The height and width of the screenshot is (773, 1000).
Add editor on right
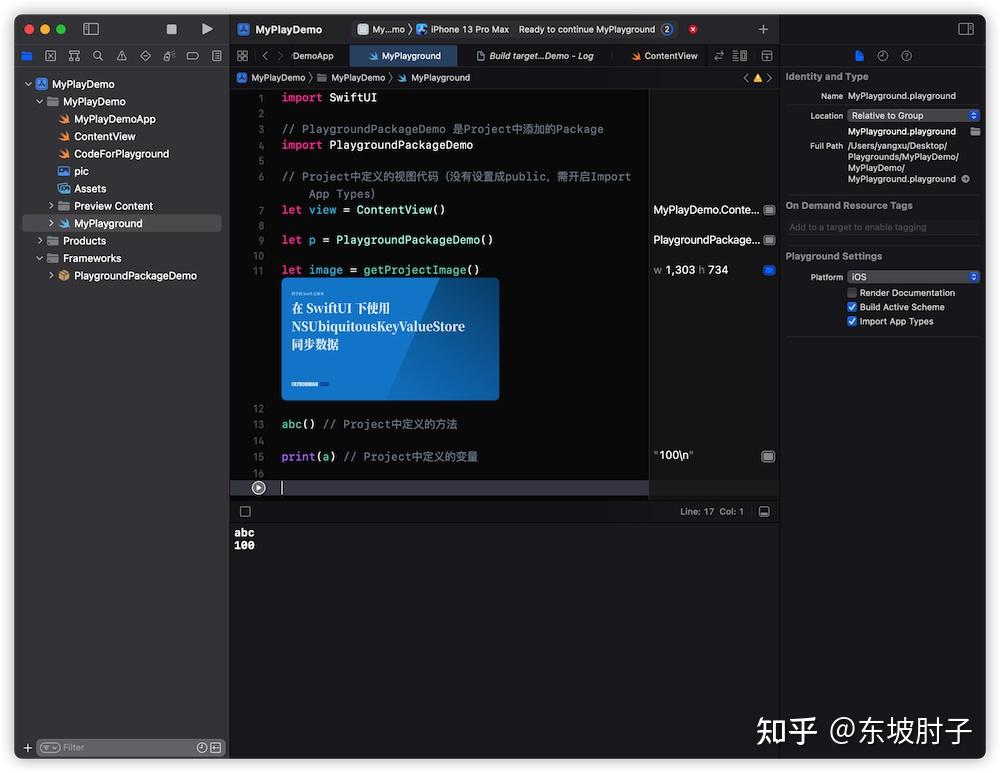767,56
